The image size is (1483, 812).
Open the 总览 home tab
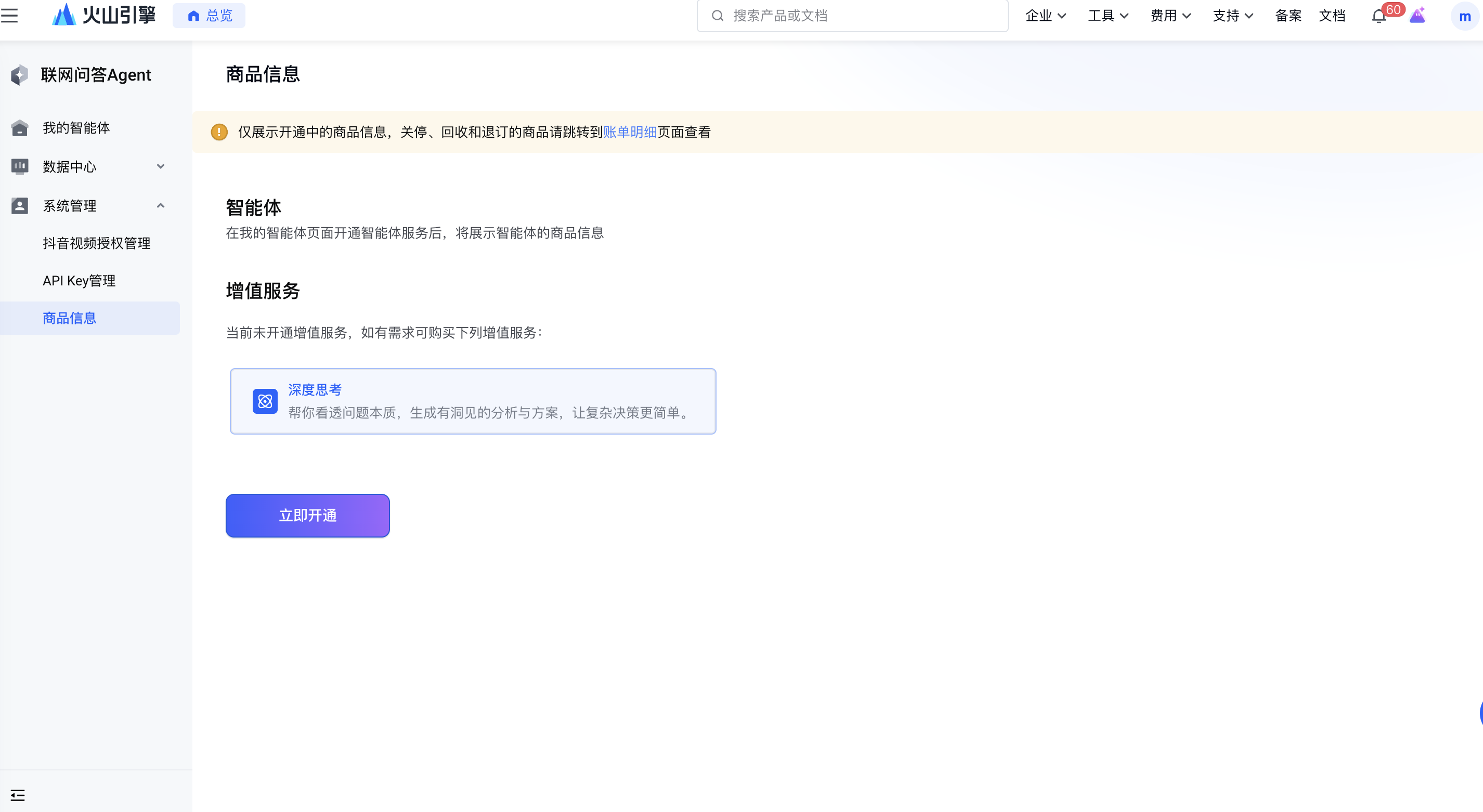(209, 16)
